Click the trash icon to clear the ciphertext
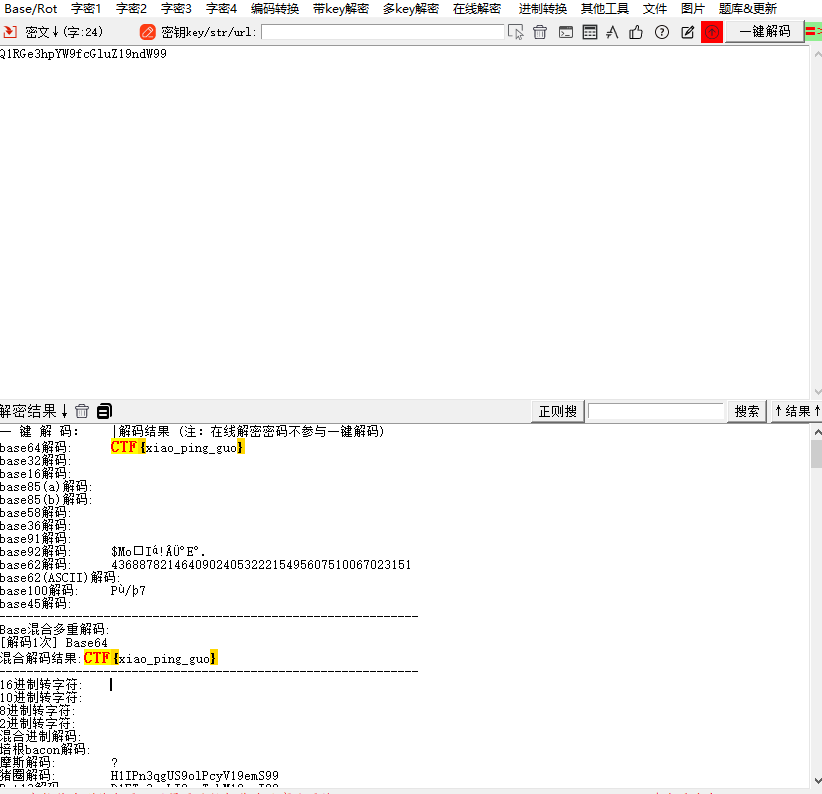This screenshot has height=794, width=822. 540,32
